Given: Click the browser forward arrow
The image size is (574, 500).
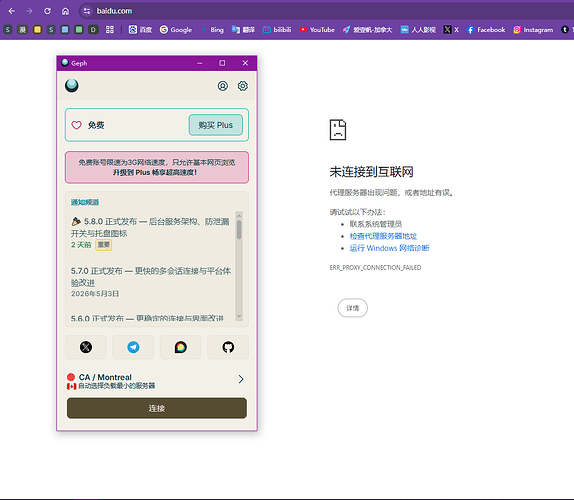Looking at the screenshot, I should pos(29,11).
